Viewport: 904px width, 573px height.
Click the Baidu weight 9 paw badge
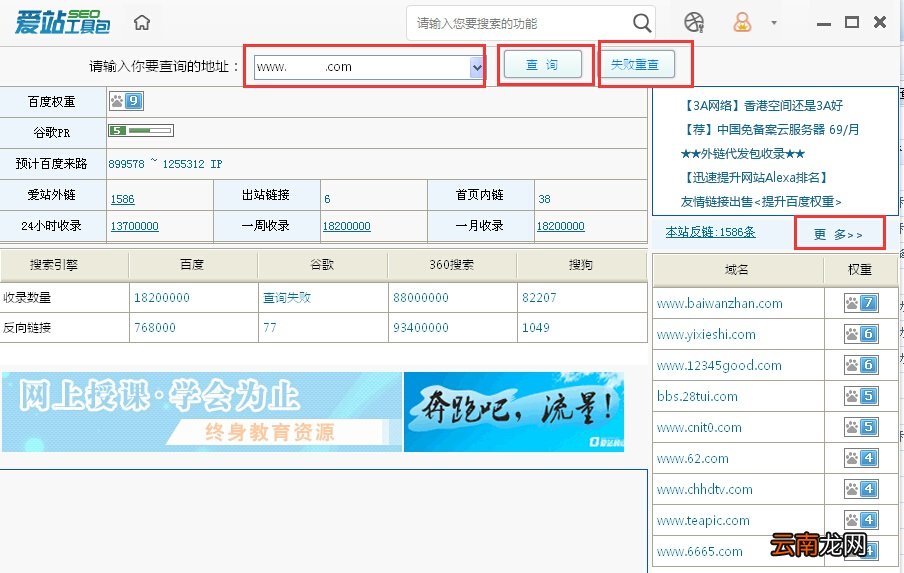point(126,101)
